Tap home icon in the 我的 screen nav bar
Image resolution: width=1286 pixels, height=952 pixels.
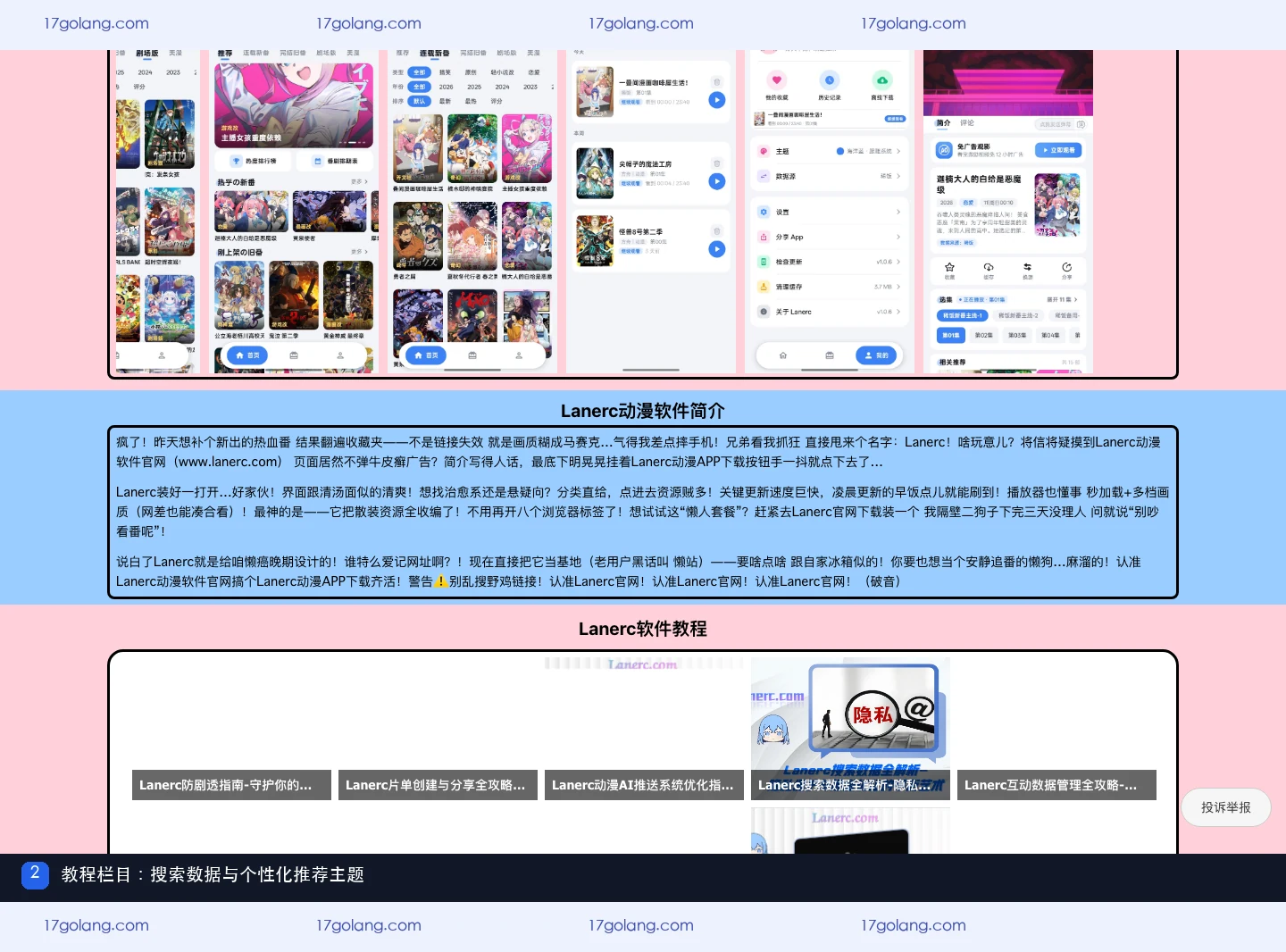pyautogui.click(x=783, y=355)
